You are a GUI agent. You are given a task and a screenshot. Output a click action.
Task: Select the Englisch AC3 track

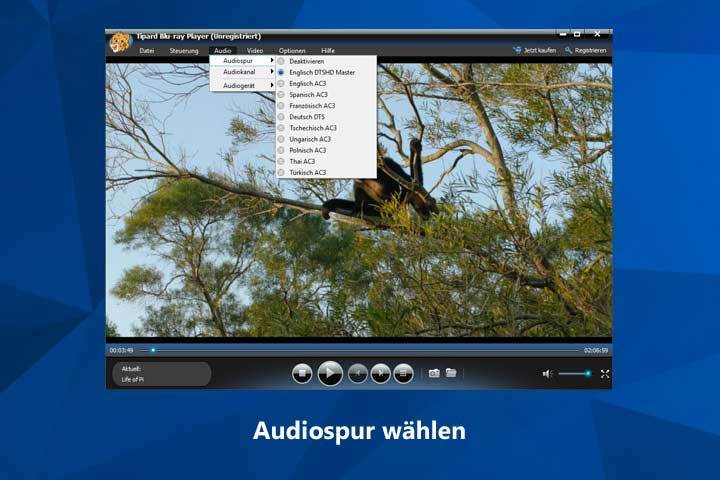pos(326,84)
